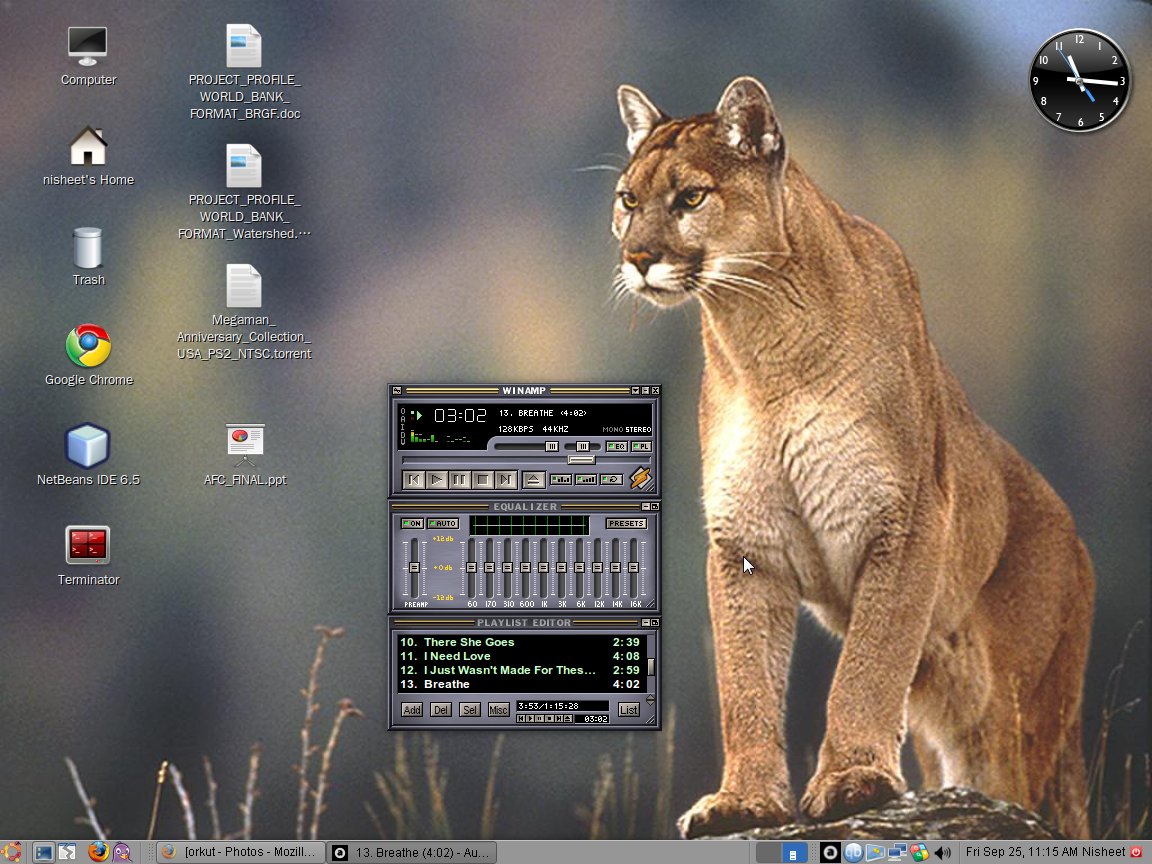Toggle repeat in the Winamp main window
The image size is (1152, 864).
tap(611, 480)
